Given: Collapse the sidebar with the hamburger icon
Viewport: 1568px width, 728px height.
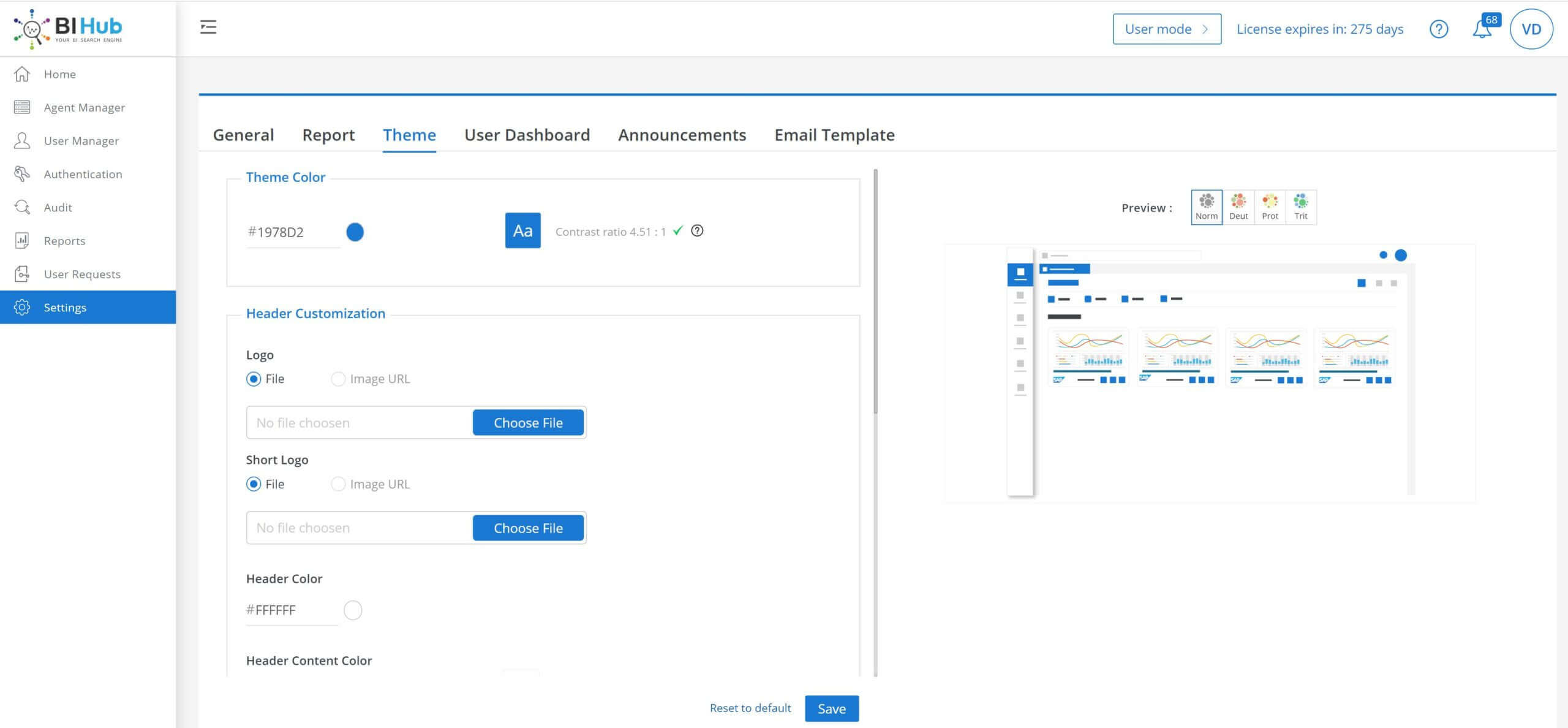Looking at the screenshot, I should click(208, 27).
